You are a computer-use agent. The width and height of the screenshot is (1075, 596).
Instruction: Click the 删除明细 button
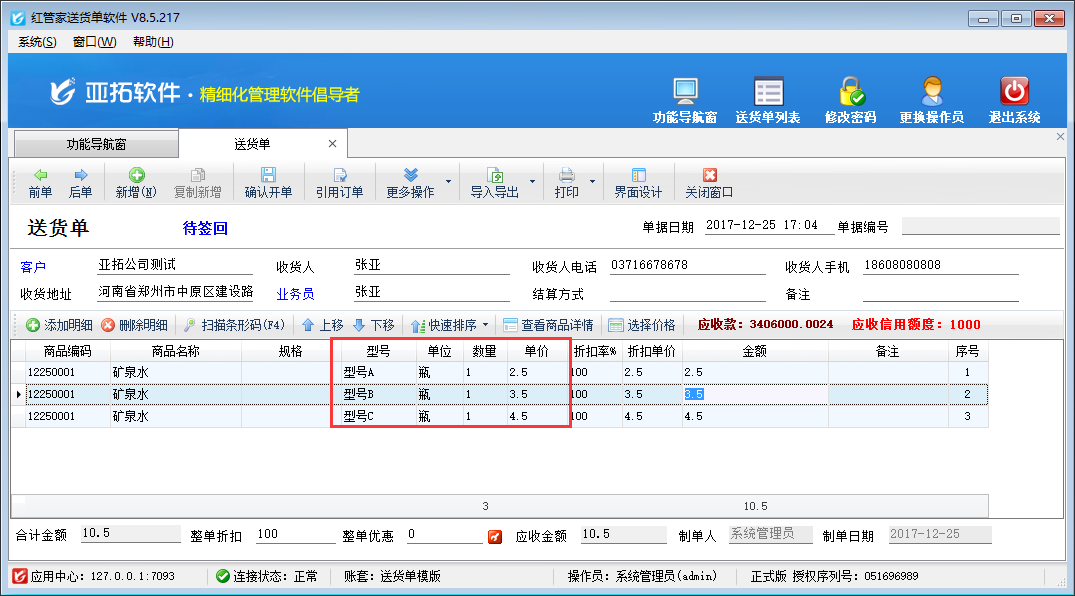tap(134, 325)
